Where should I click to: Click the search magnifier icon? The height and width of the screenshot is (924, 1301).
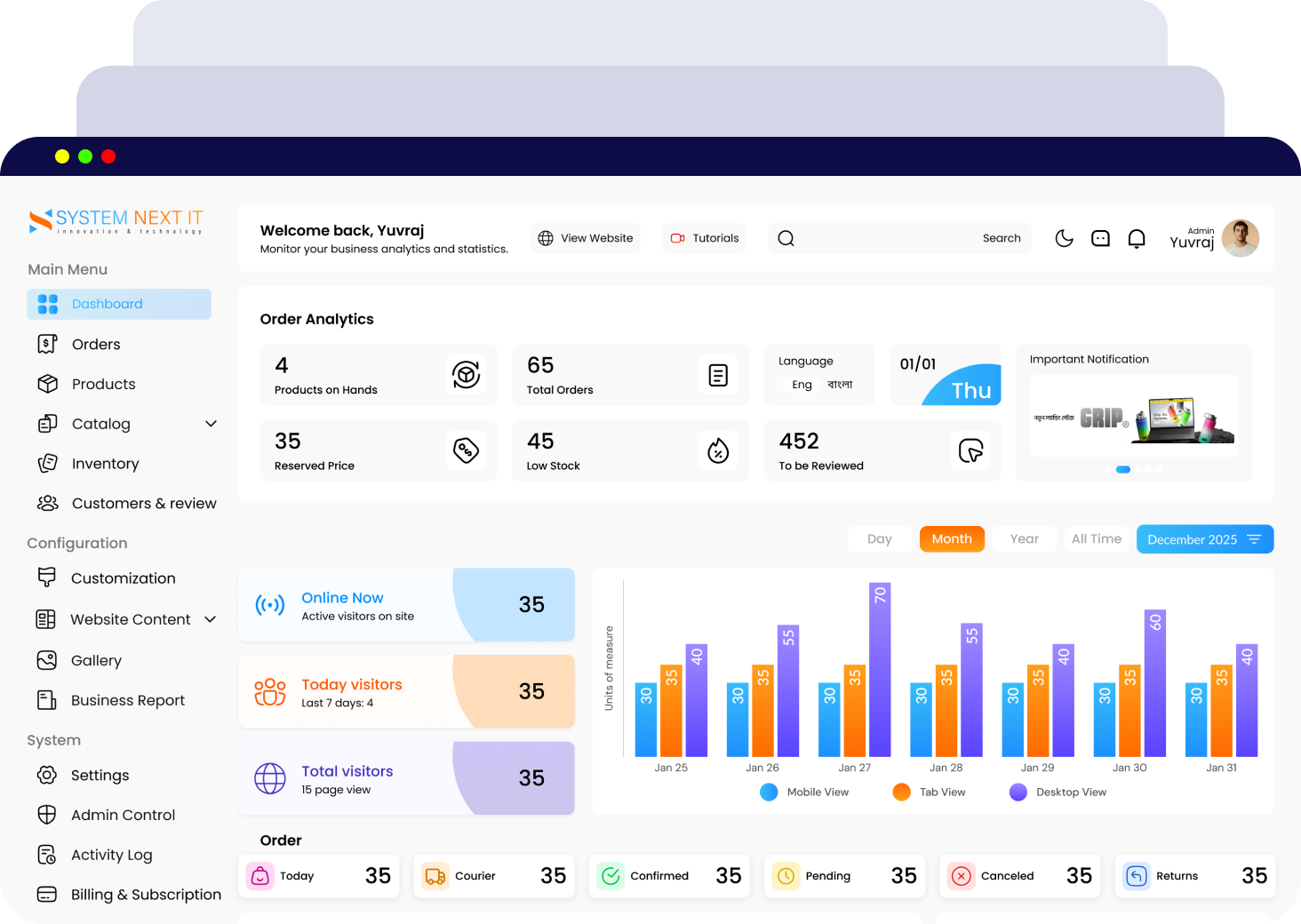(x=786, y=238)
